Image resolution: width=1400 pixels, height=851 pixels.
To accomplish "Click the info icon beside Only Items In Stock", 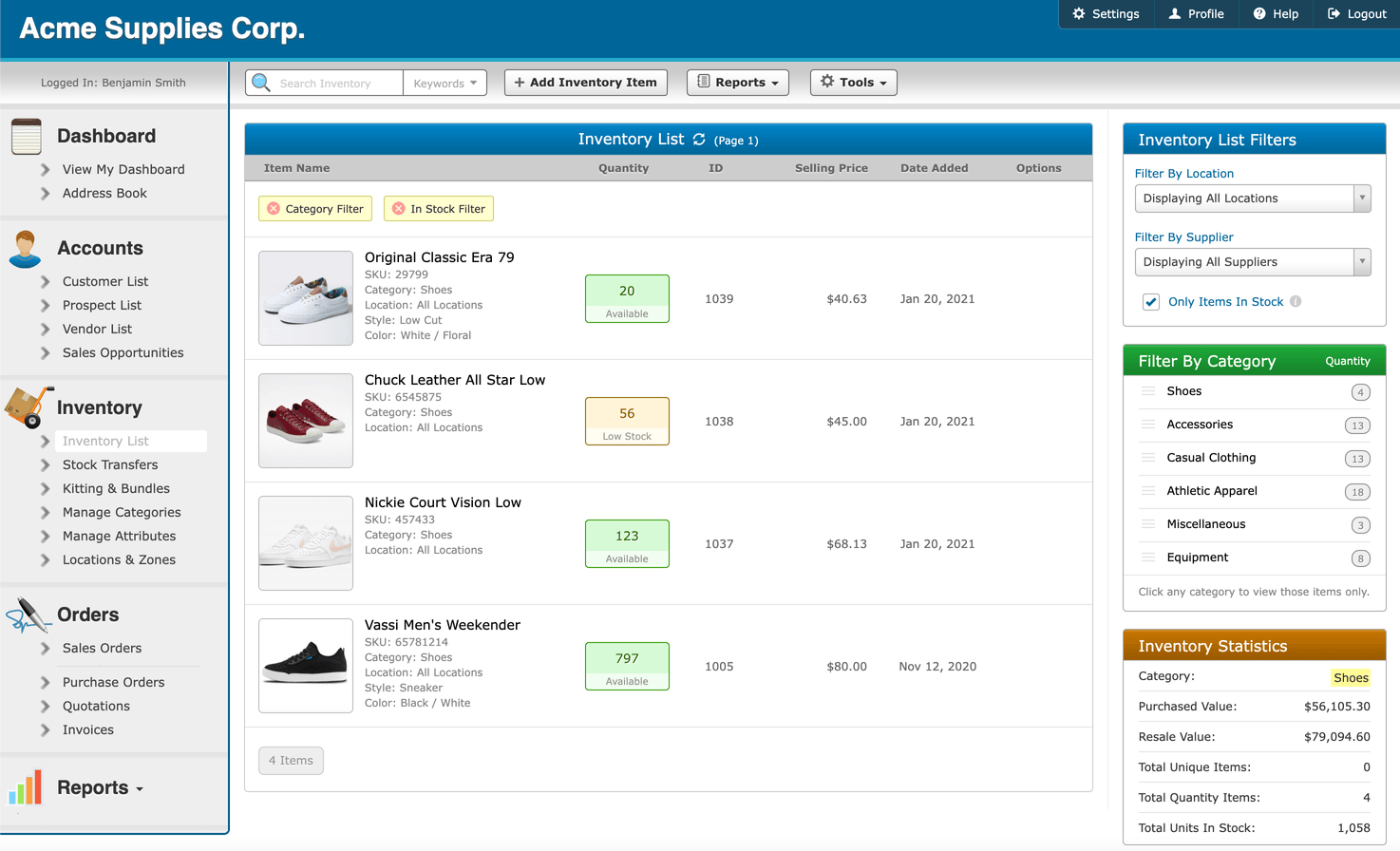I will click(x=1297, y=302).
